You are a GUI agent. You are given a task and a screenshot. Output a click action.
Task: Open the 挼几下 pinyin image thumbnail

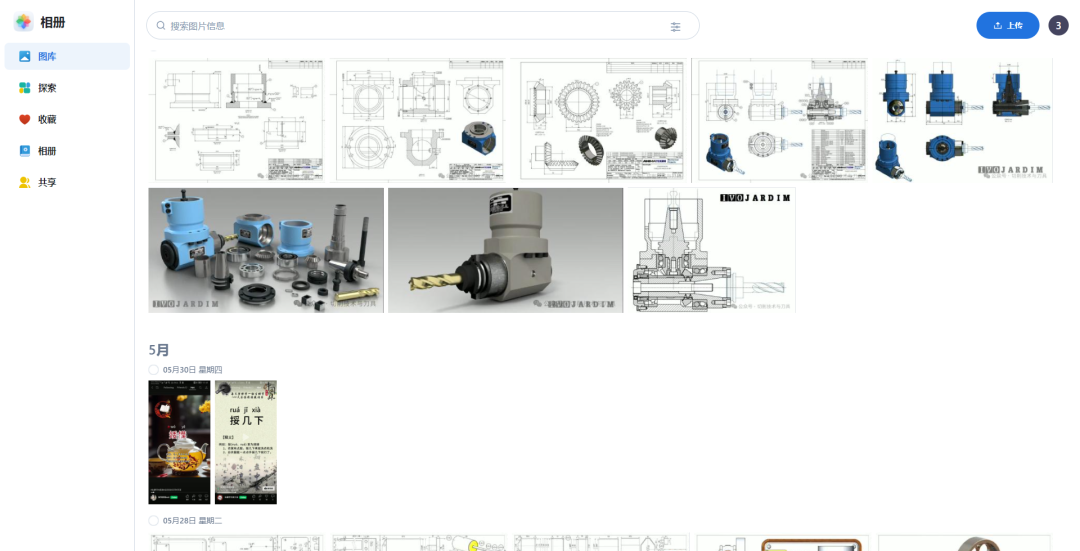click(246, 442)
